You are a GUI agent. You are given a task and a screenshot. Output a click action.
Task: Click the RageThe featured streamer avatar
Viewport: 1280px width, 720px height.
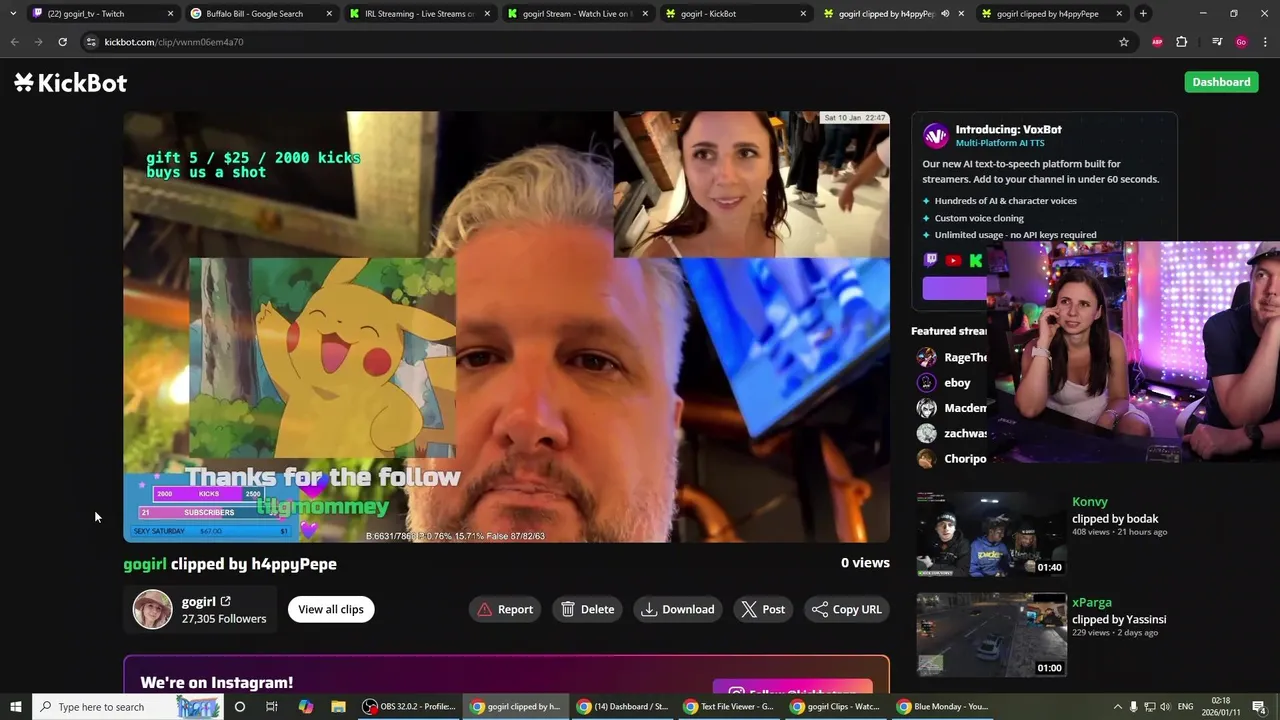tap(927, 357)
